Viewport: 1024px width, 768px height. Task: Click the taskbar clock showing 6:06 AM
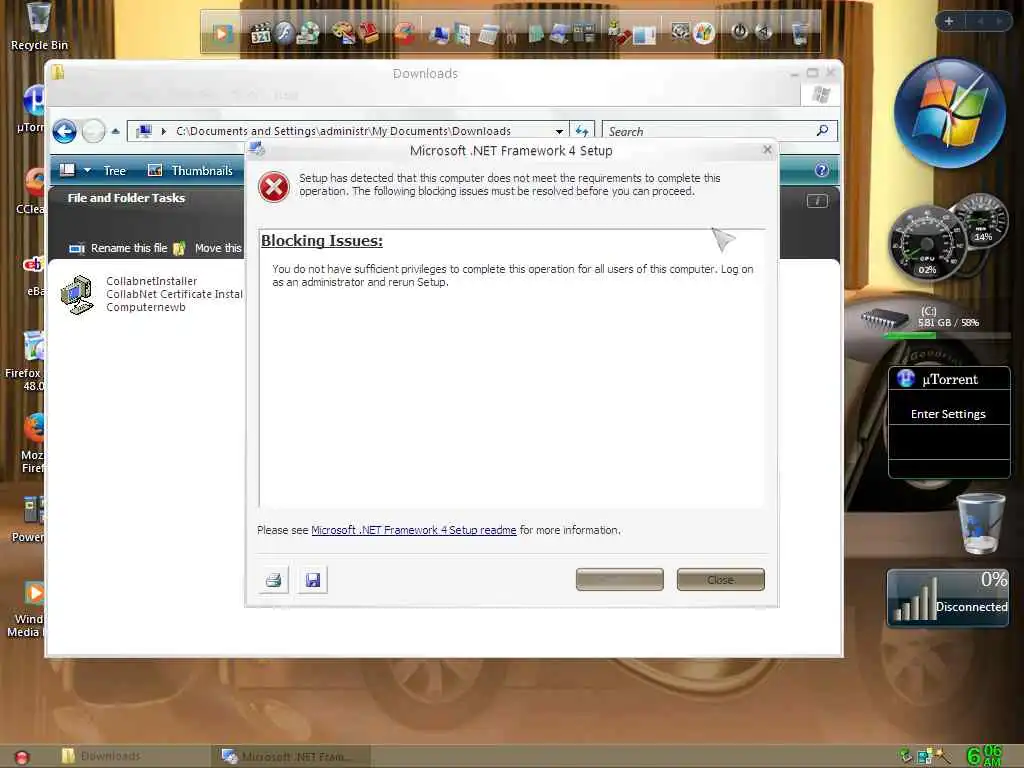pos(984,756)
